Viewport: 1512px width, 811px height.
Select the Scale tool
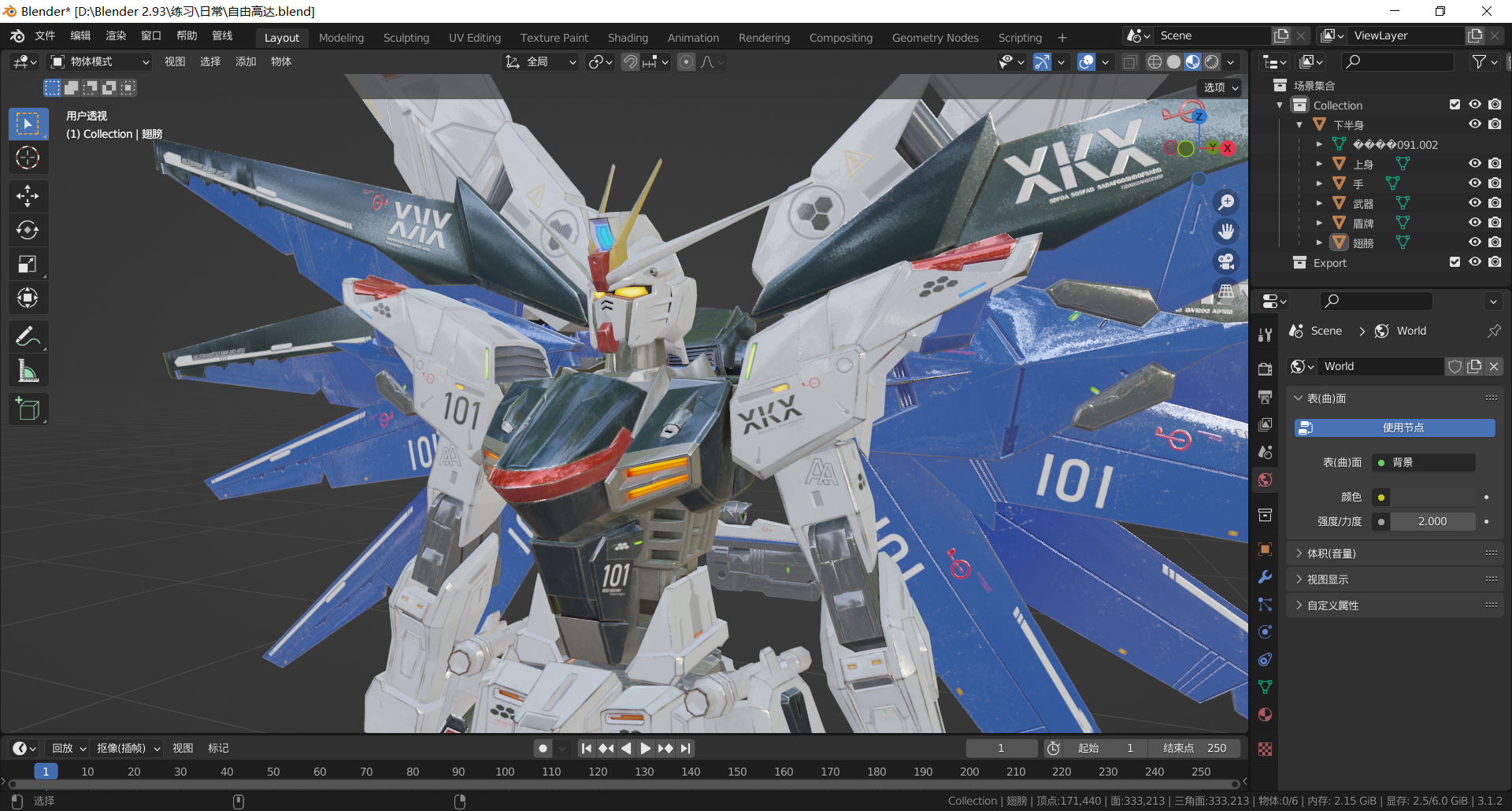pos(28,264)
